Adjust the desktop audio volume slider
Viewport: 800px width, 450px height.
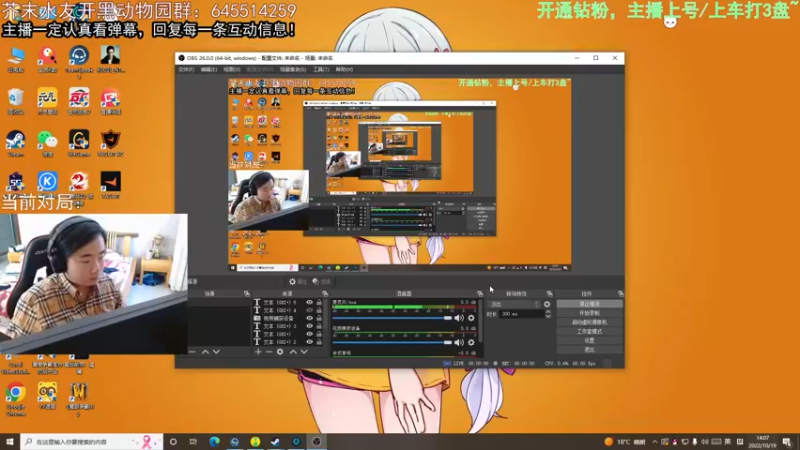point(392,318)
